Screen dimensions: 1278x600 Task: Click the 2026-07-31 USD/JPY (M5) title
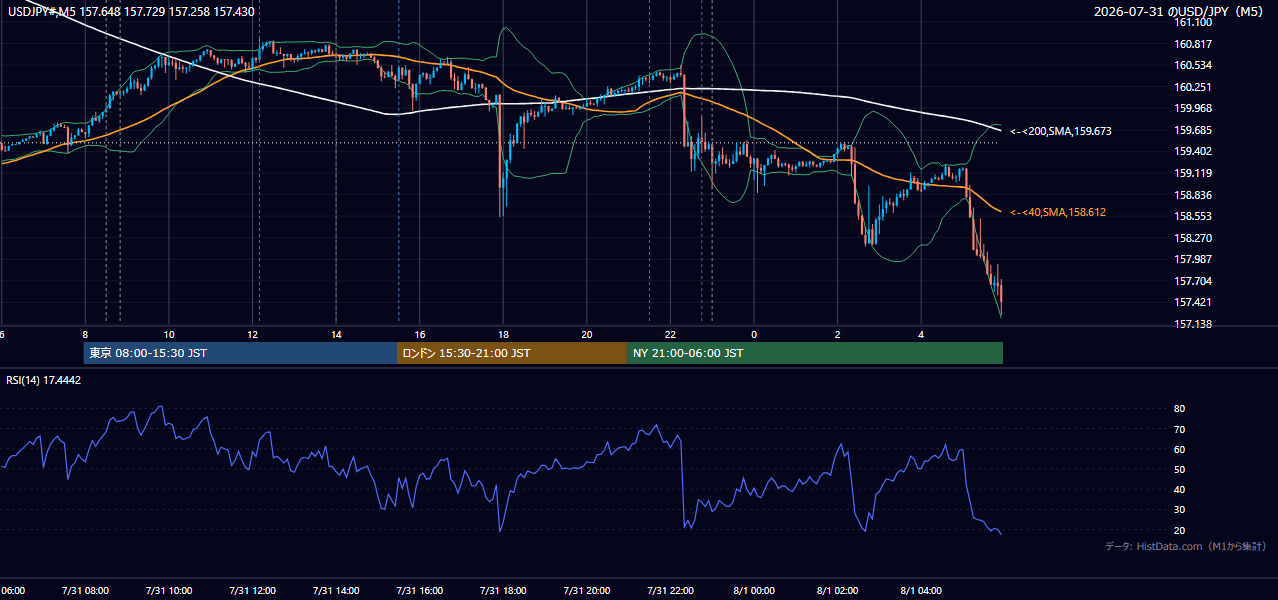pos(1180,12)
